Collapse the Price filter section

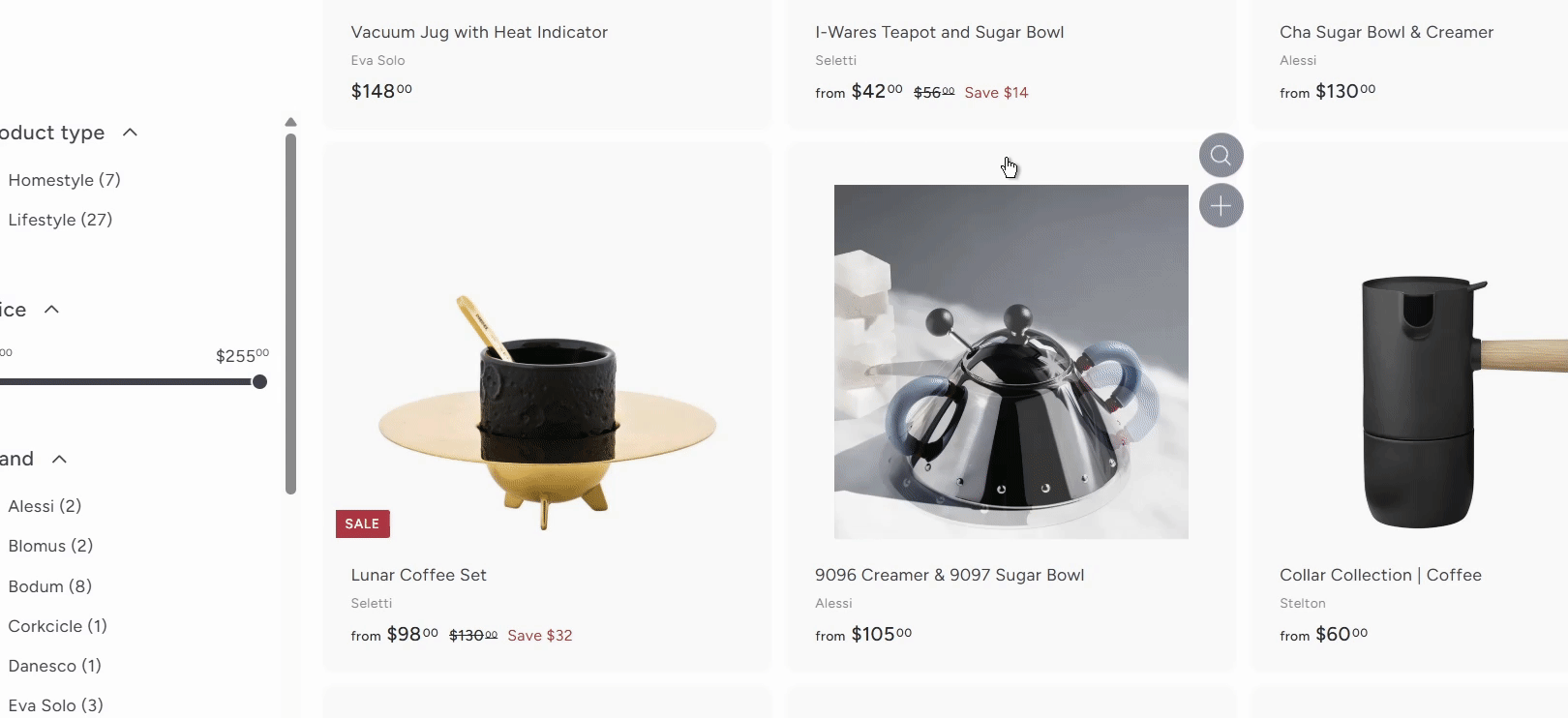(x=52, y=310)
